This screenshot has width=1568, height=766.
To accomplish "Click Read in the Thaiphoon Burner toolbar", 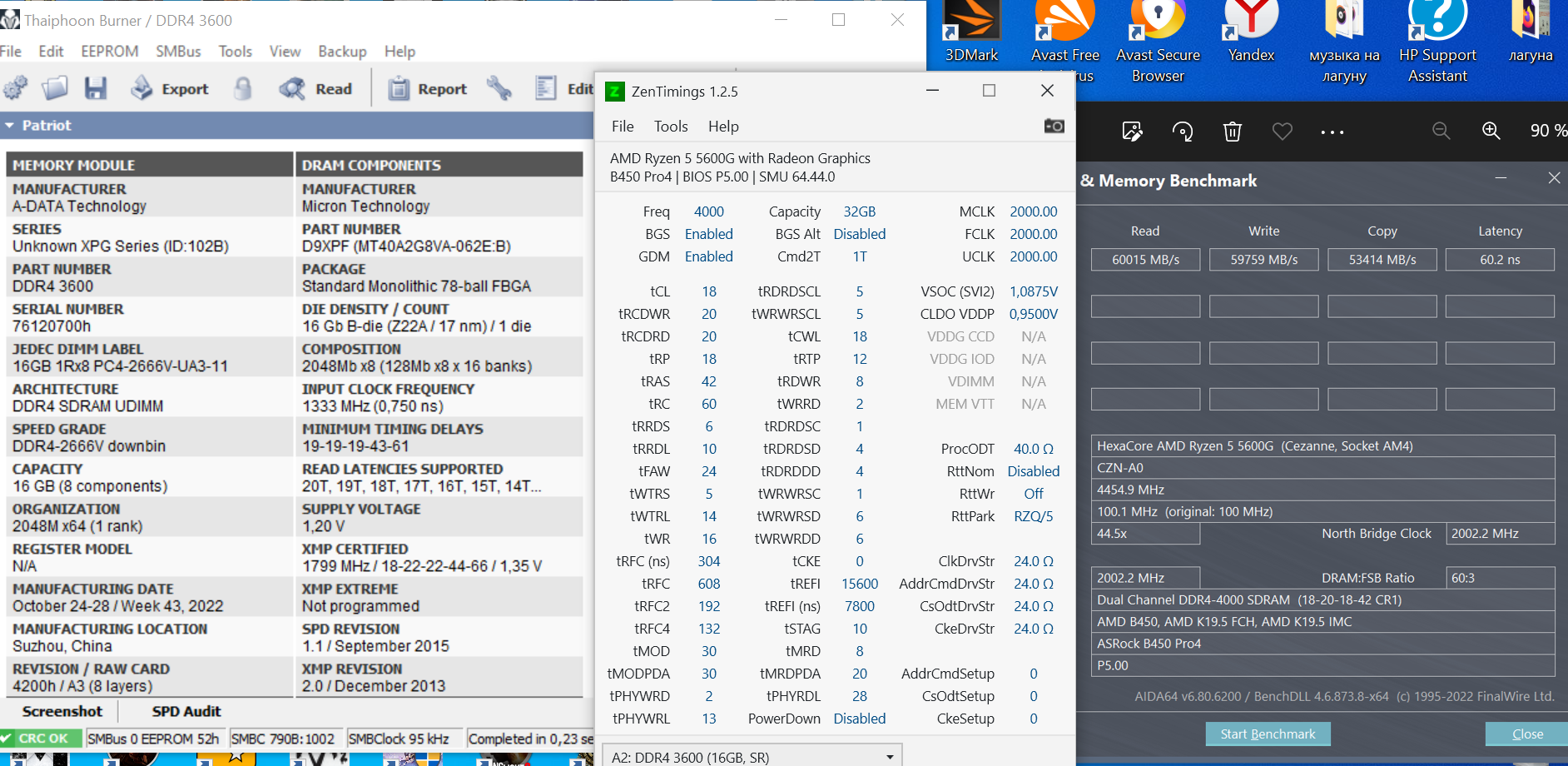I will click(315, 88).
